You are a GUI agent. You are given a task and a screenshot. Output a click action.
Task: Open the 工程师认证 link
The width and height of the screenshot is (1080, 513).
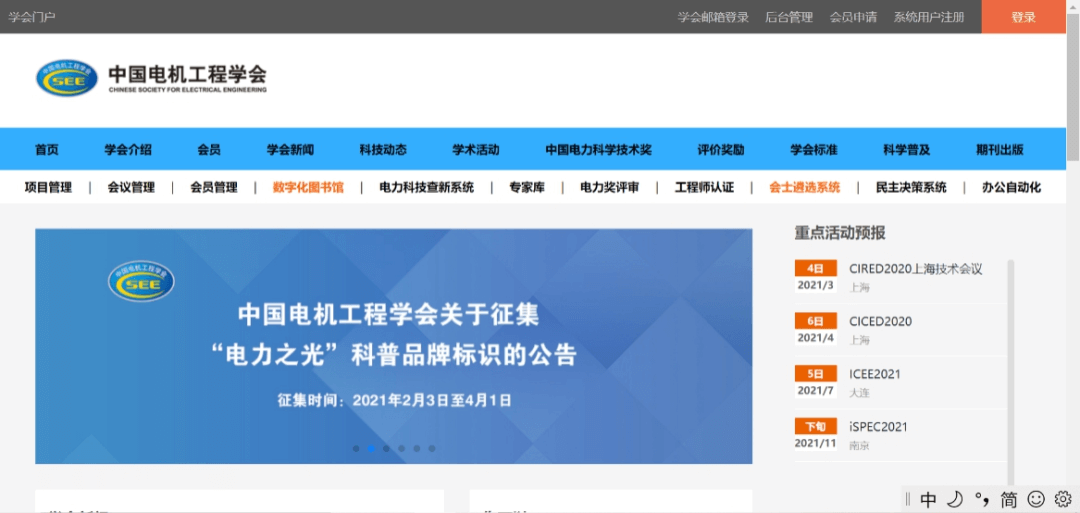(704, 187)
